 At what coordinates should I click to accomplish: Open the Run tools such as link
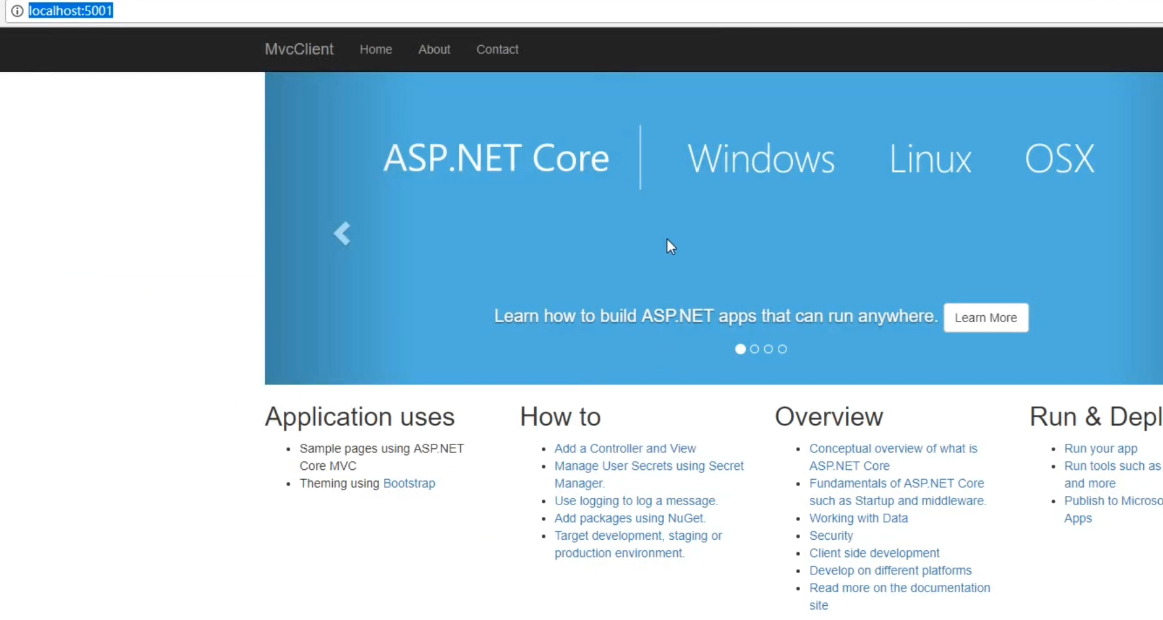coord(1113,475)
